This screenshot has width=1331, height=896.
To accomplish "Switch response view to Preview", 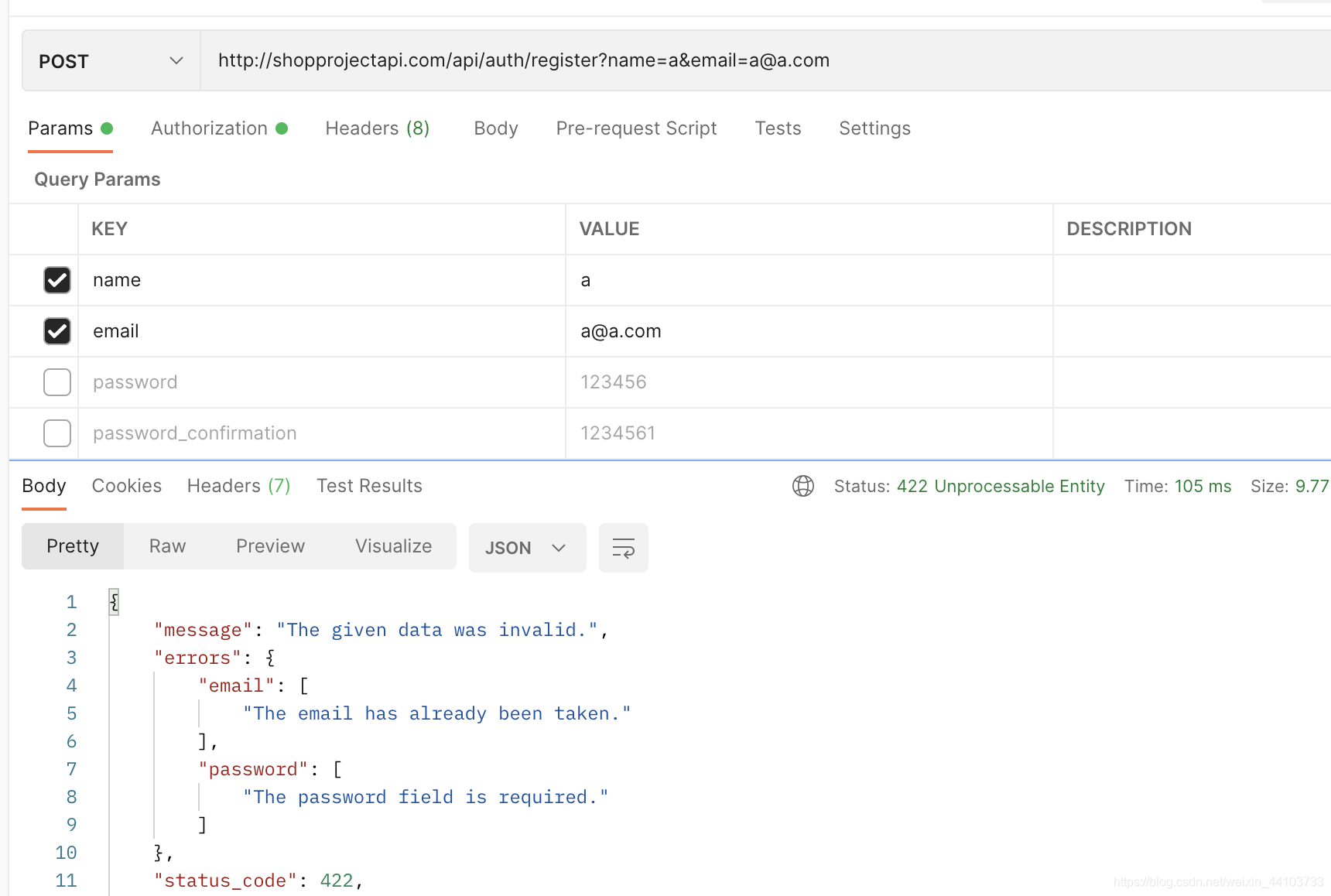I will click(x=271, y=546).
